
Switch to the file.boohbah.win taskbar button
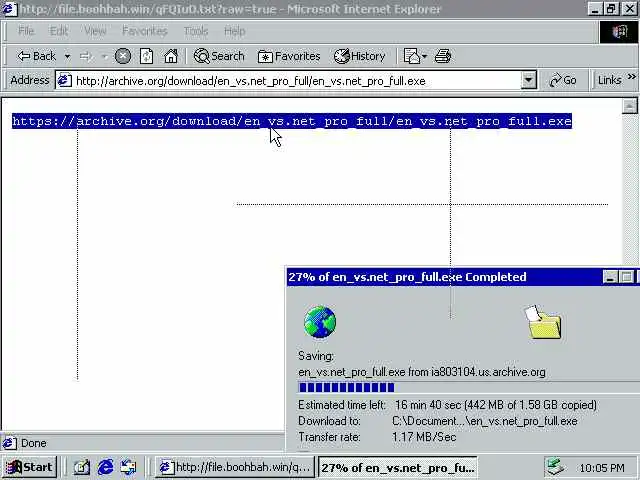234,467
